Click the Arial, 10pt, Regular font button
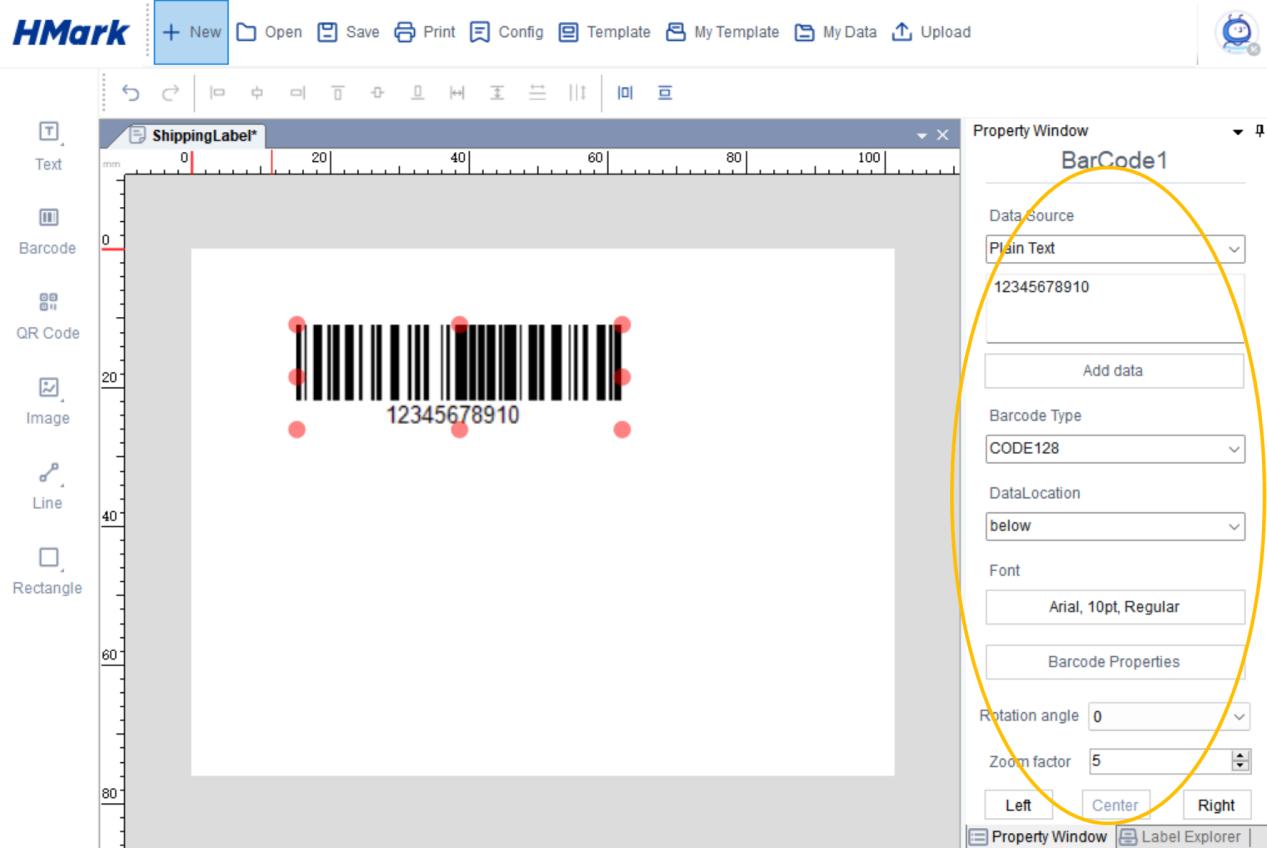Viewport: 1267px width, 848px height. point(1115,607)
